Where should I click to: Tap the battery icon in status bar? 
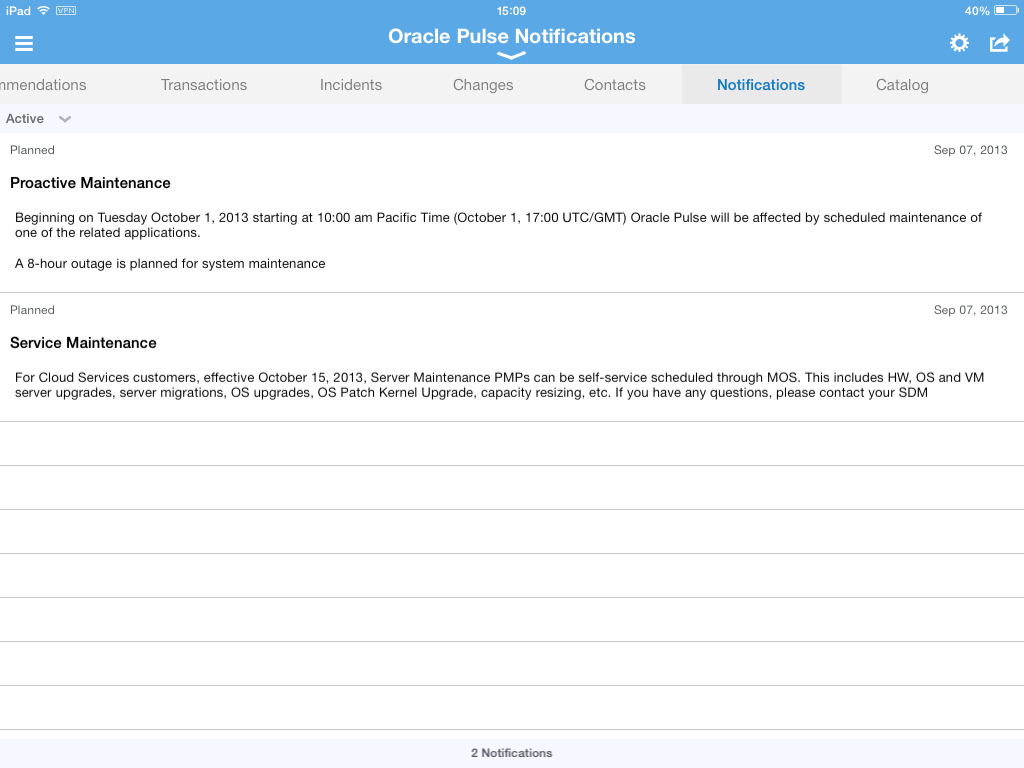click(x=1006, y=10)
